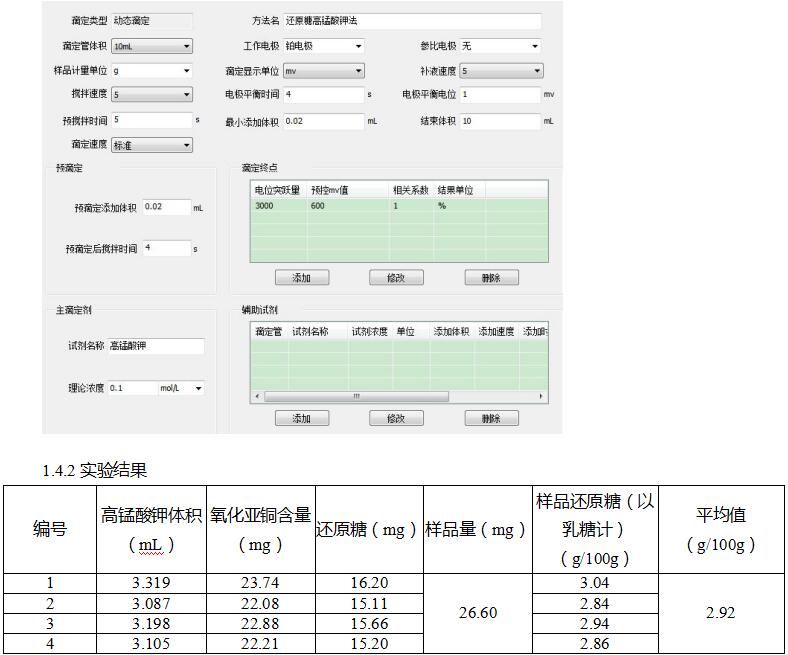Select the 3000 row in 滴定终点 table
The width and height of the screenshot is (788, 655).
pyautogui.click(x=398, y=206)
